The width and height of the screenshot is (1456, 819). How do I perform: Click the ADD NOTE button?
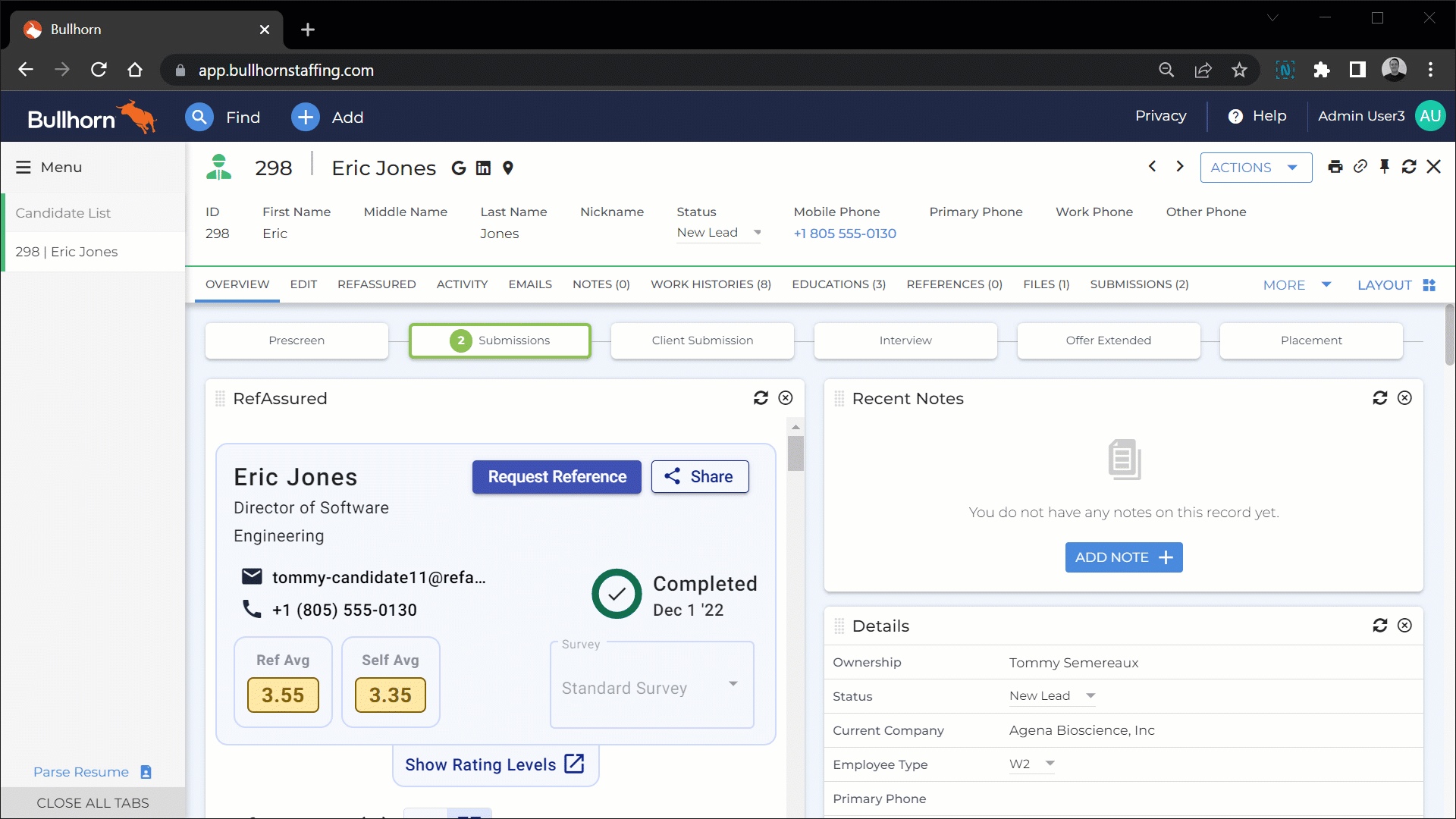coord(1124,557)
